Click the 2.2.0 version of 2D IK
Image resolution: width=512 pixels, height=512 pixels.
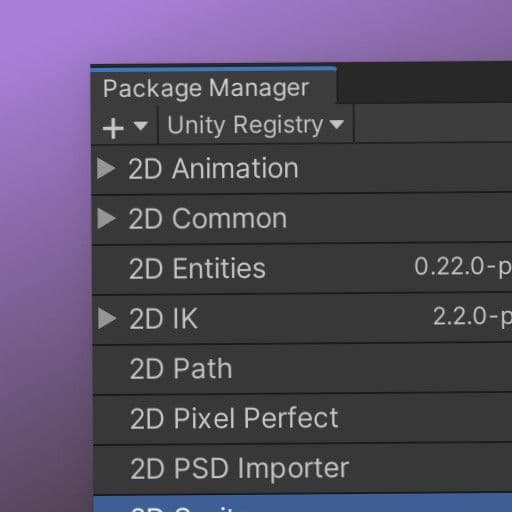pyautogui.click(x=472, y=316)
